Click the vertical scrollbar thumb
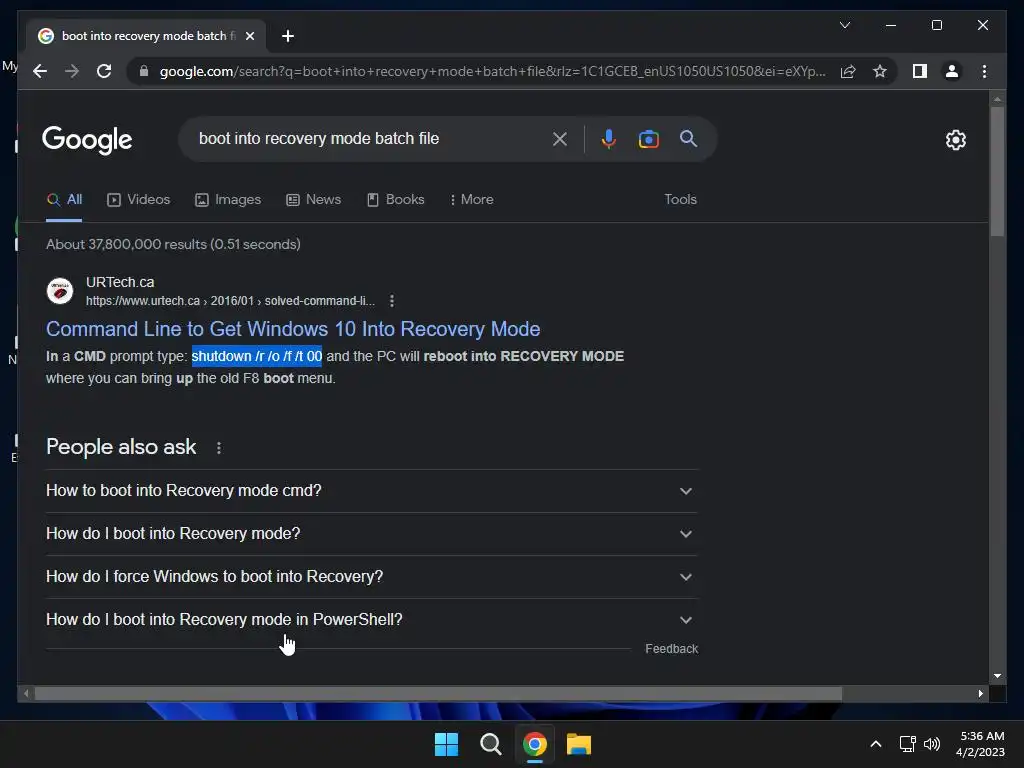The image size is (1024, 768). [x=997, y=171]
